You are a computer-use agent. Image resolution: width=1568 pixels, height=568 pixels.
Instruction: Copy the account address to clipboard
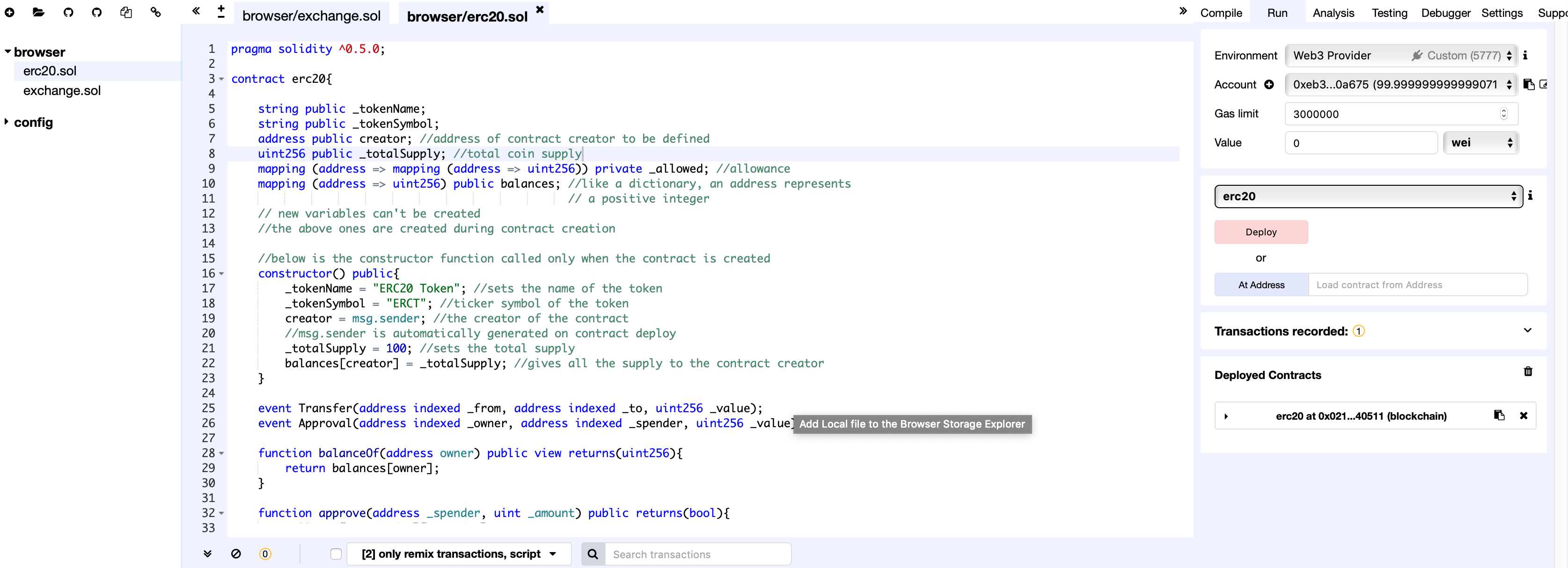(x=1528, y=85)
